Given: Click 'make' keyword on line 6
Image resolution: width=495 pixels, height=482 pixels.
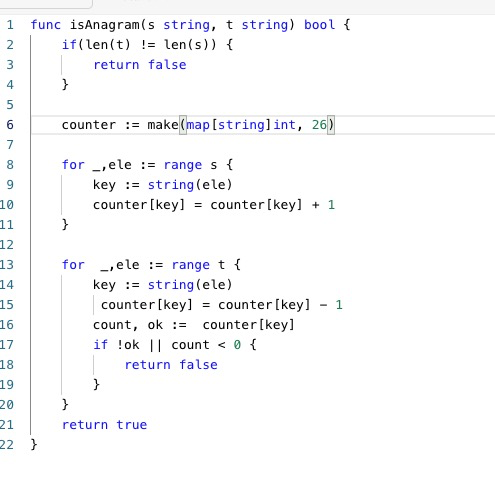Looking at the screenshot, I should (x=163, y=125).
